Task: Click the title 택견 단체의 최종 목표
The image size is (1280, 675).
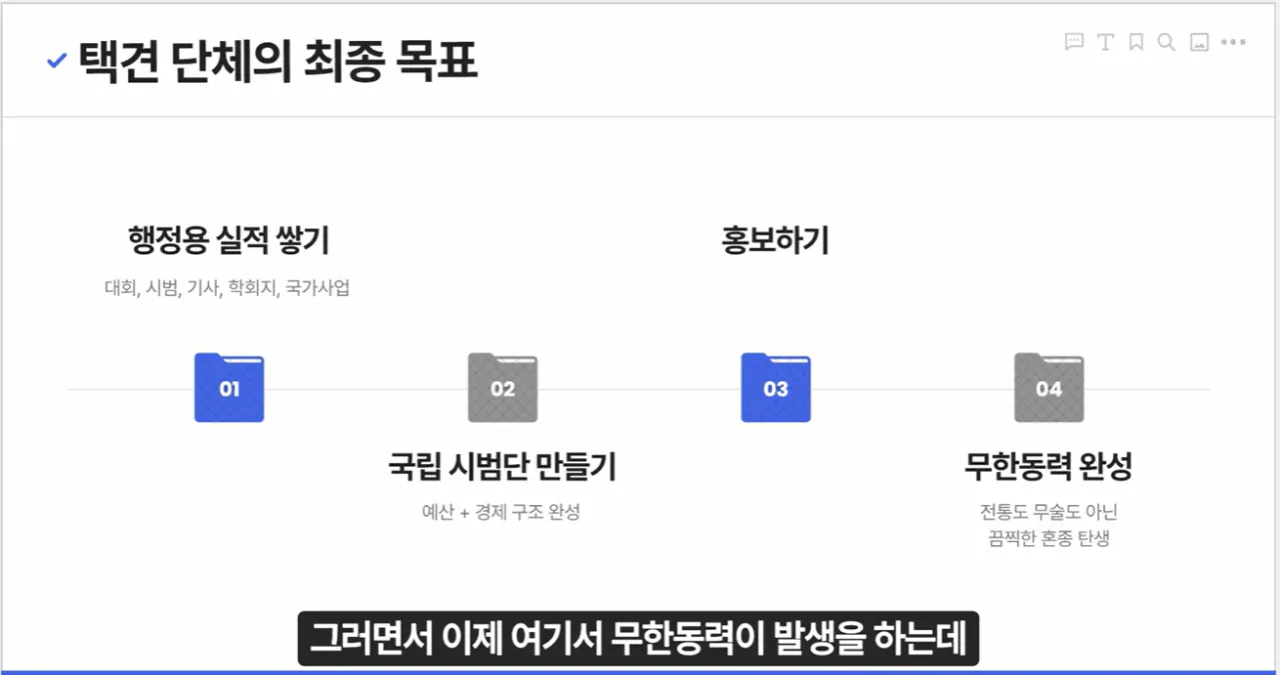Action: pos(278,62)
